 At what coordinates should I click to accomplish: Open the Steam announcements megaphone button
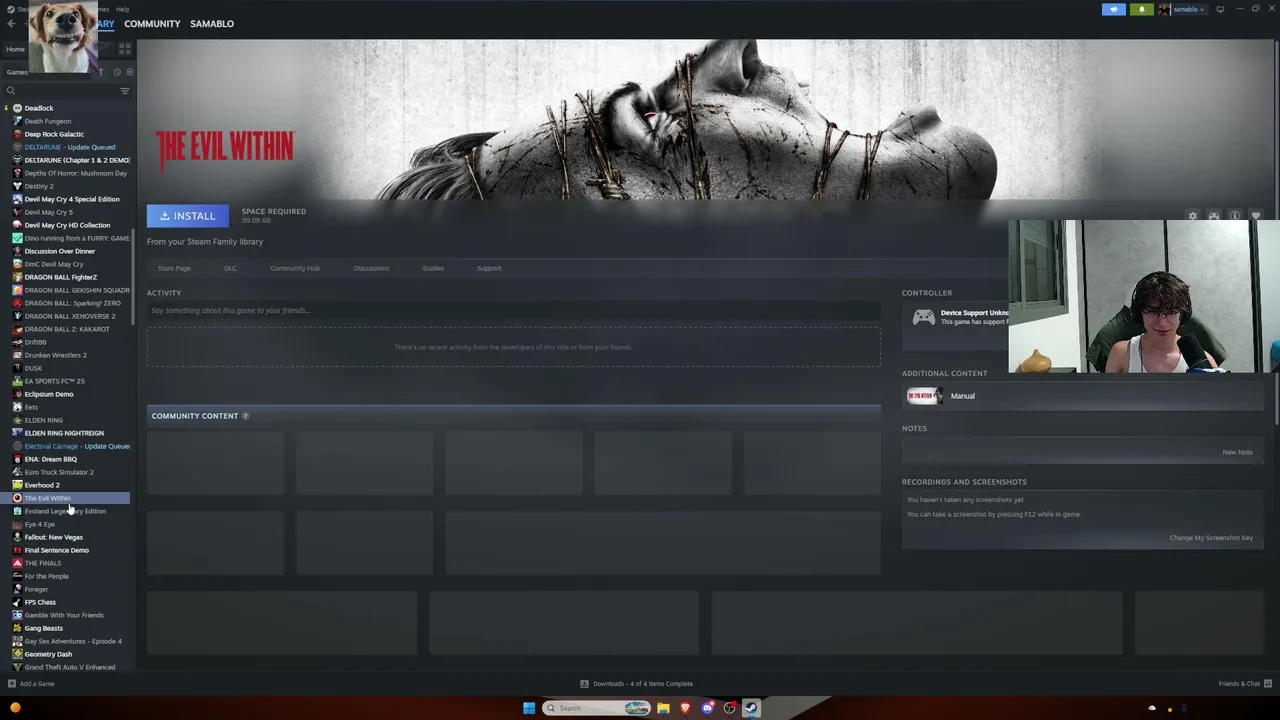click(1113, 9)
